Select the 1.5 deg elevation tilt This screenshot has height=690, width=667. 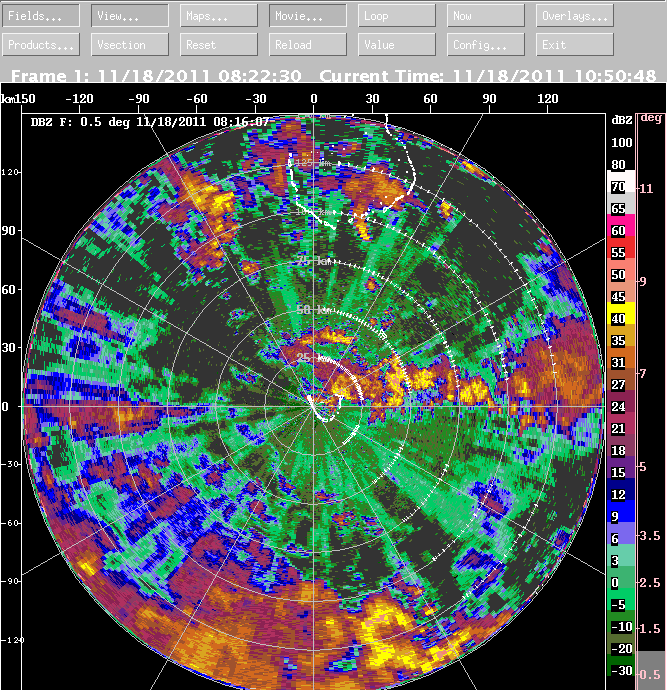point(650,628)
